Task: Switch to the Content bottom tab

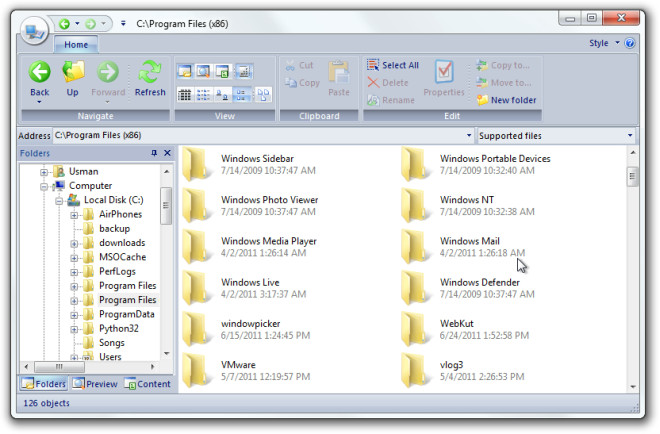Action: point(148,383)
